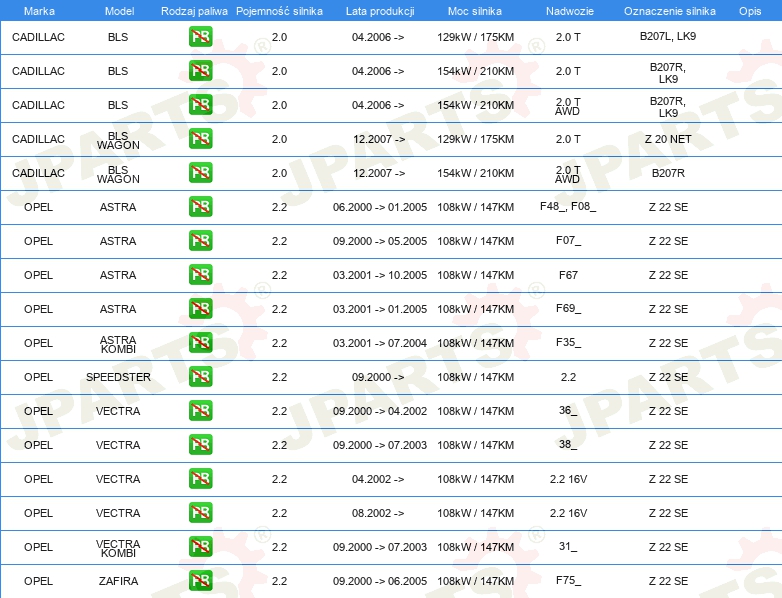Click fuel icon in Vectra 04.2002 row
The height and width of the screenshot is (598, 782).
tap(200, 479)
